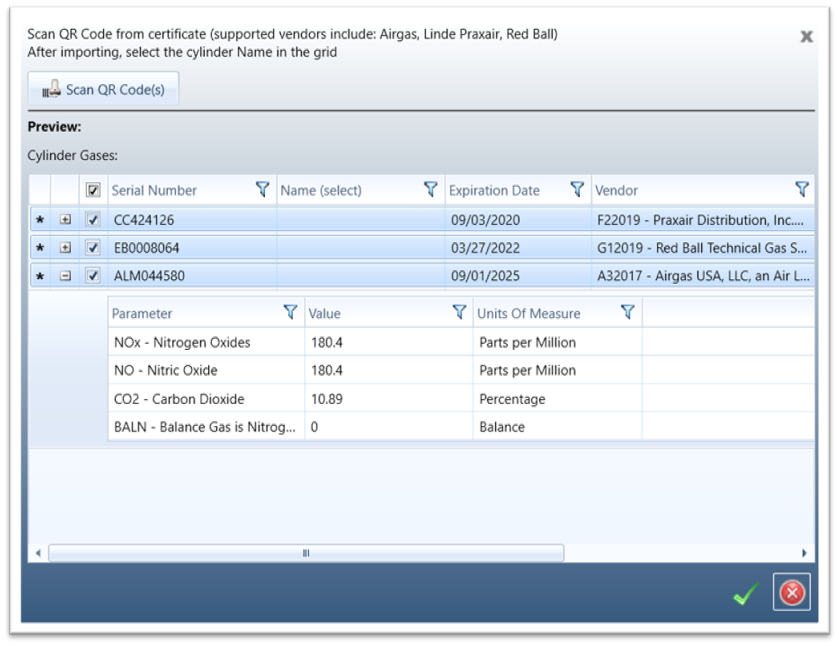This screenshot has height=646, width=839.
Task: Click the scrollbar right arrow
Action: coord(804,553)
